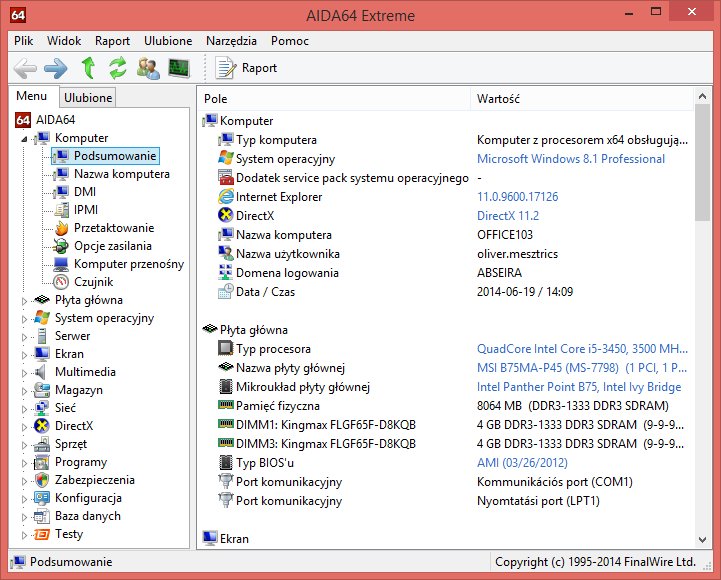Image resolution: width=721 pixels, height=580 pixels.
Task: Expand the Ekran tree node
Action: (24, 355)
